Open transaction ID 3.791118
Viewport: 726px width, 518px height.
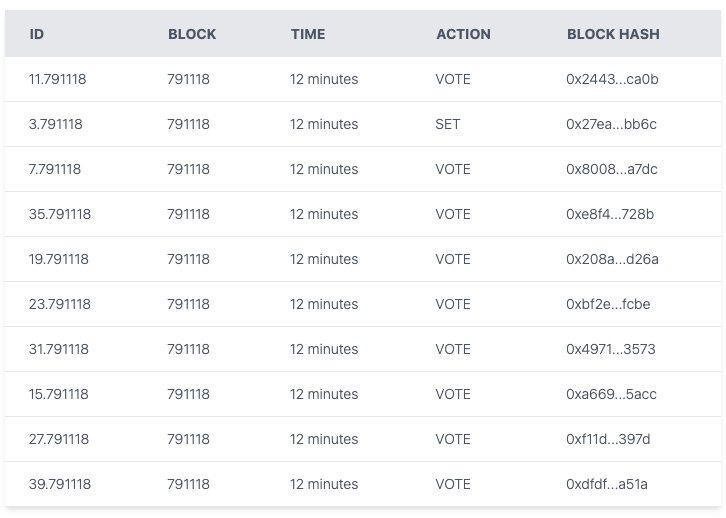55,124
